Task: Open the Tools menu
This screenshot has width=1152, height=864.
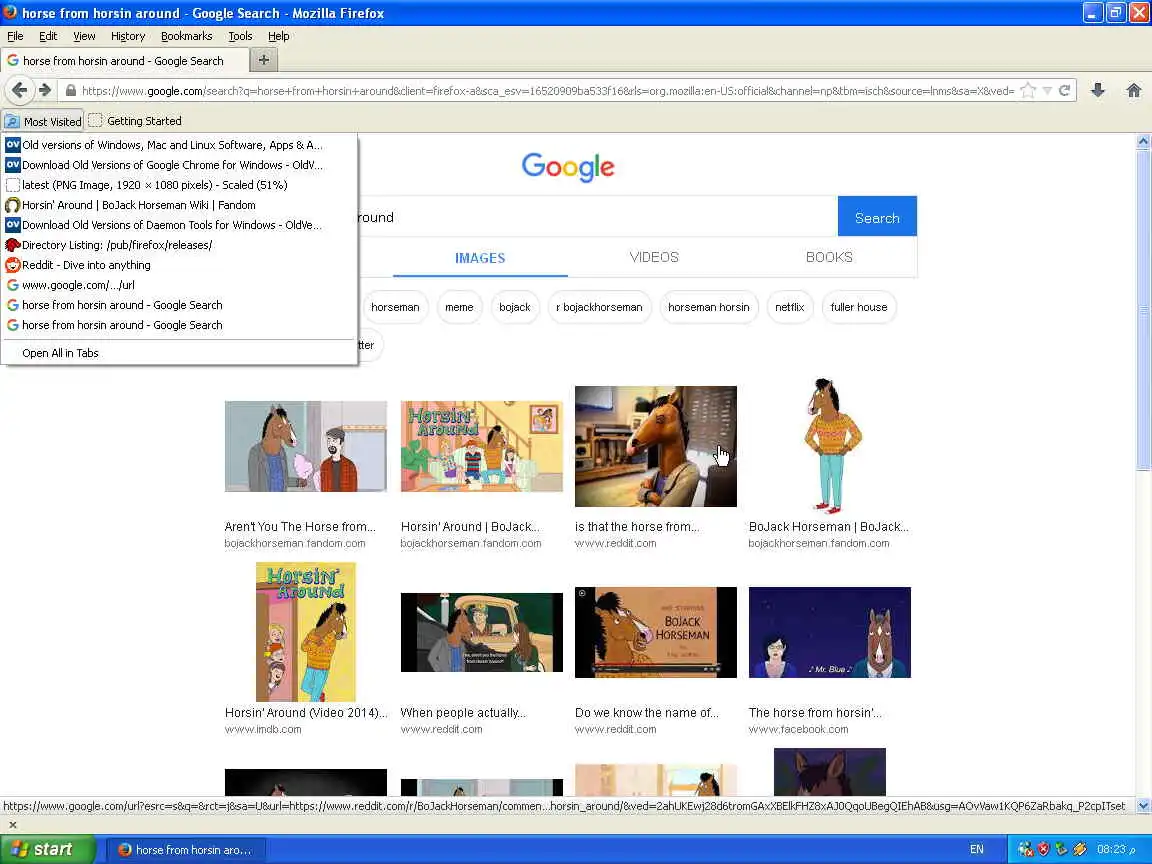Action: (x=240, y=36)
